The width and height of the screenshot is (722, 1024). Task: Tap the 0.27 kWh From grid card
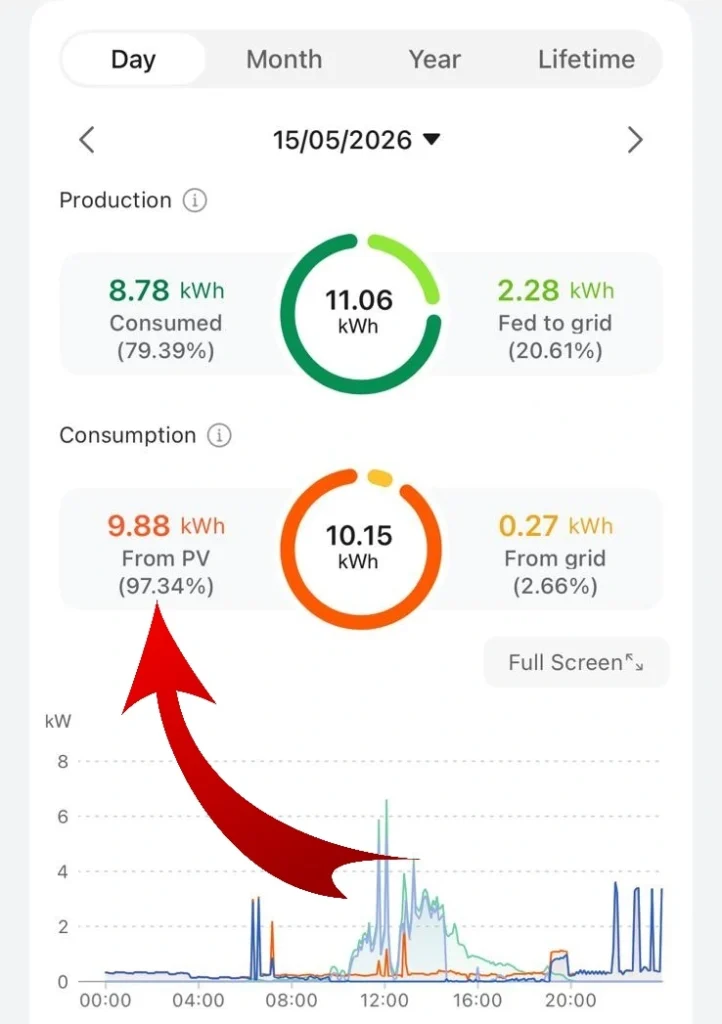click(555, 549)
